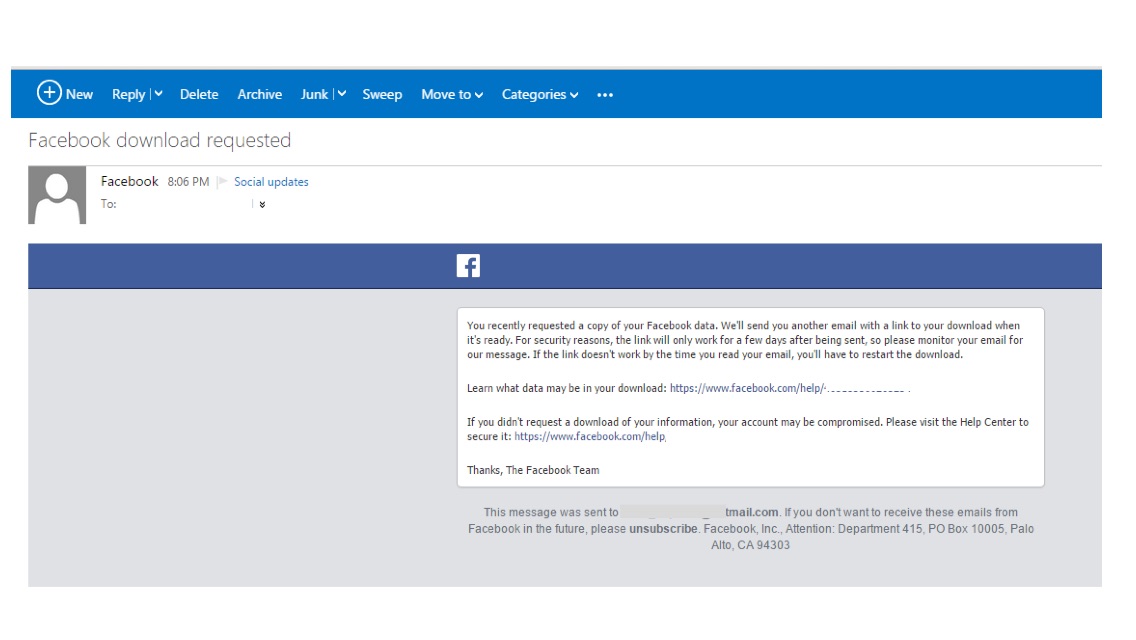1136x640 pixels.
Task: Open the facebook.com/help/ data info link
Action: point(789,388)
